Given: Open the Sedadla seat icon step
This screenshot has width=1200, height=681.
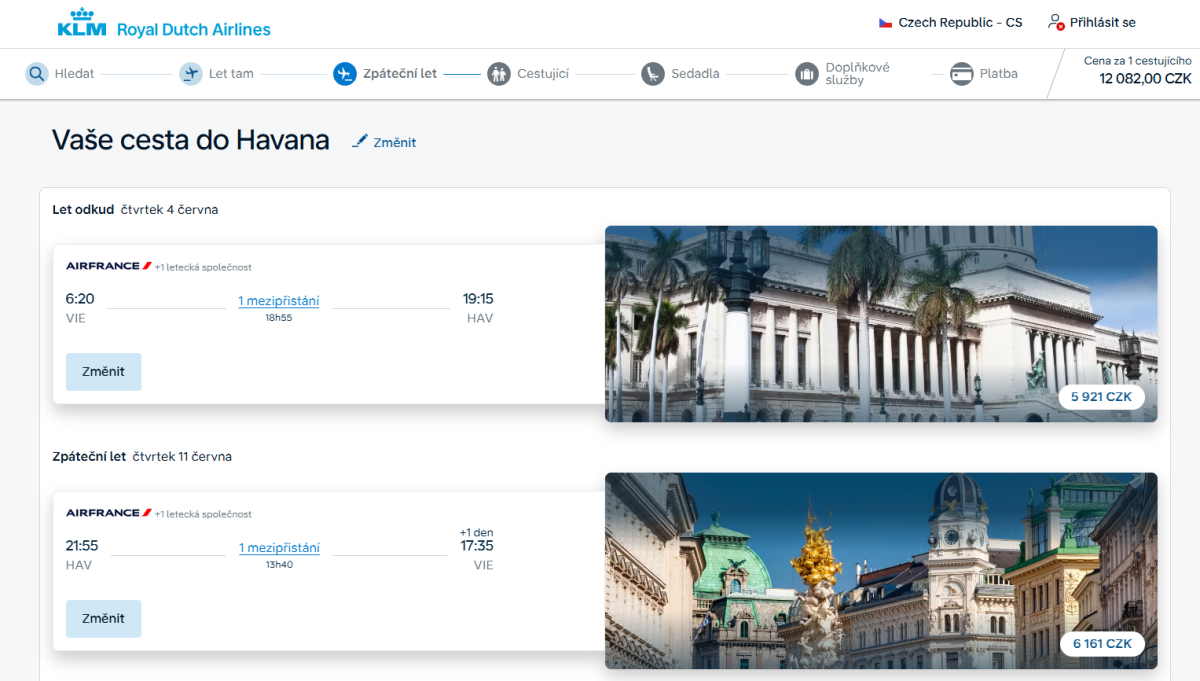Looking at the screenshot, I should pos(653,74).
